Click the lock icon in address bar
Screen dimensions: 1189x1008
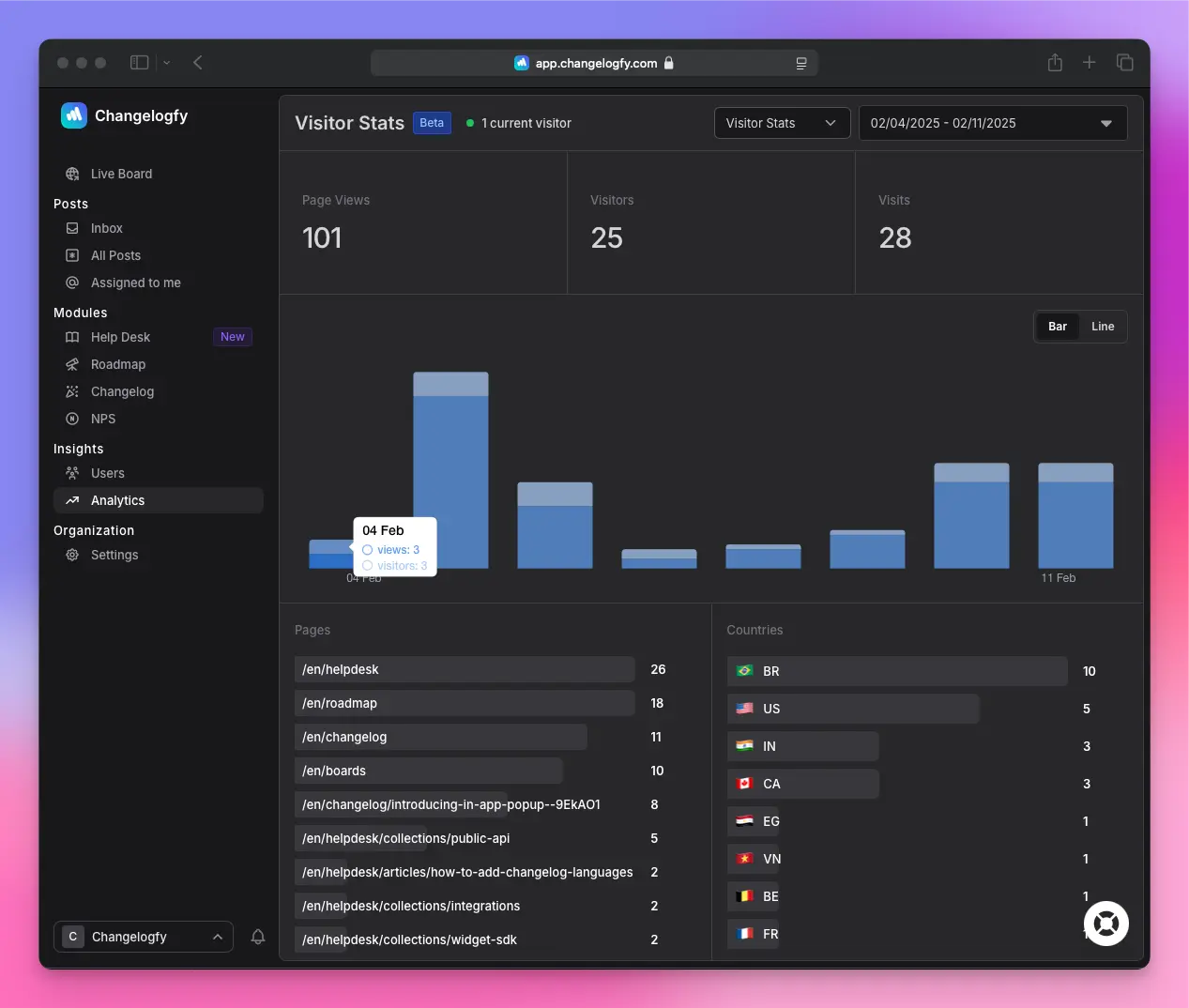[669, 63]
